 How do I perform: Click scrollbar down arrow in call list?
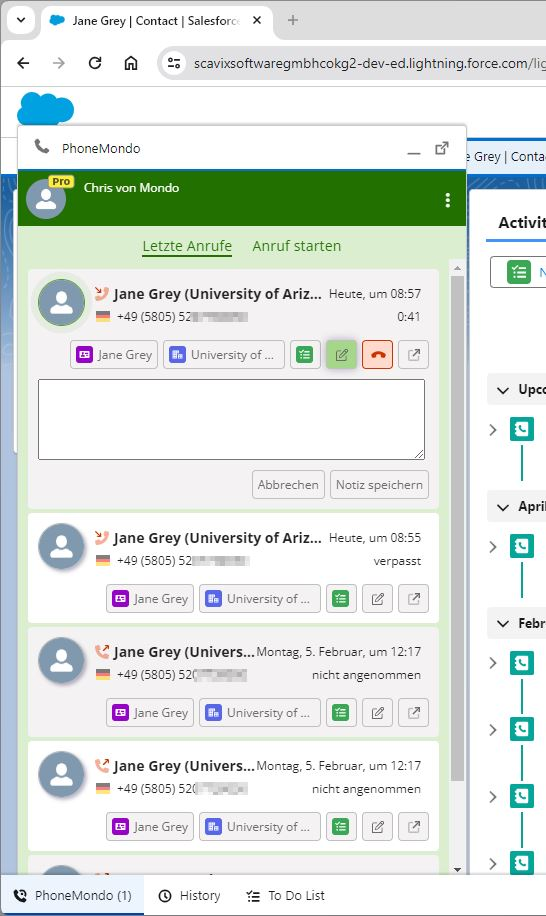point(457,869)
